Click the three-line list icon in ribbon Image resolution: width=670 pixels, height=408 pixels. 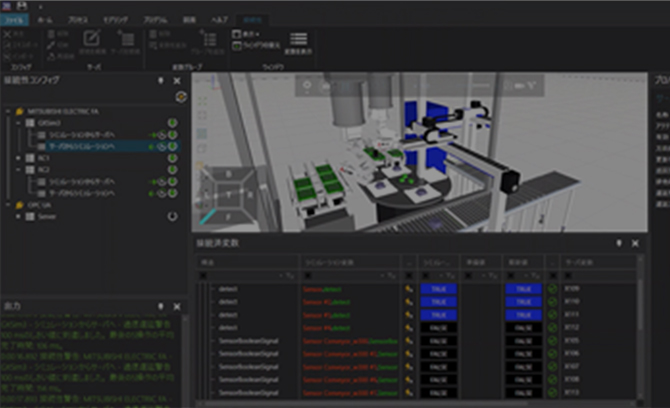coord(298,40)
